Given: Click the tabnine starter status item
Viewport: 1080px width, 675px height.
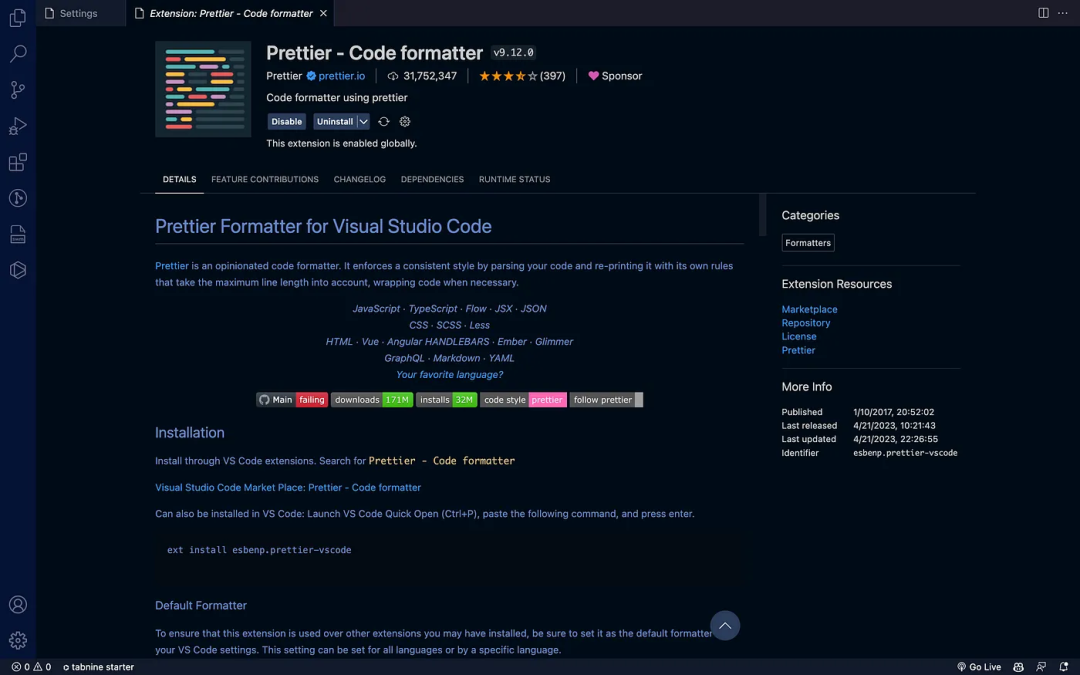Looking at the screenshot, I should pyautogui.click(x=98, y=667).
